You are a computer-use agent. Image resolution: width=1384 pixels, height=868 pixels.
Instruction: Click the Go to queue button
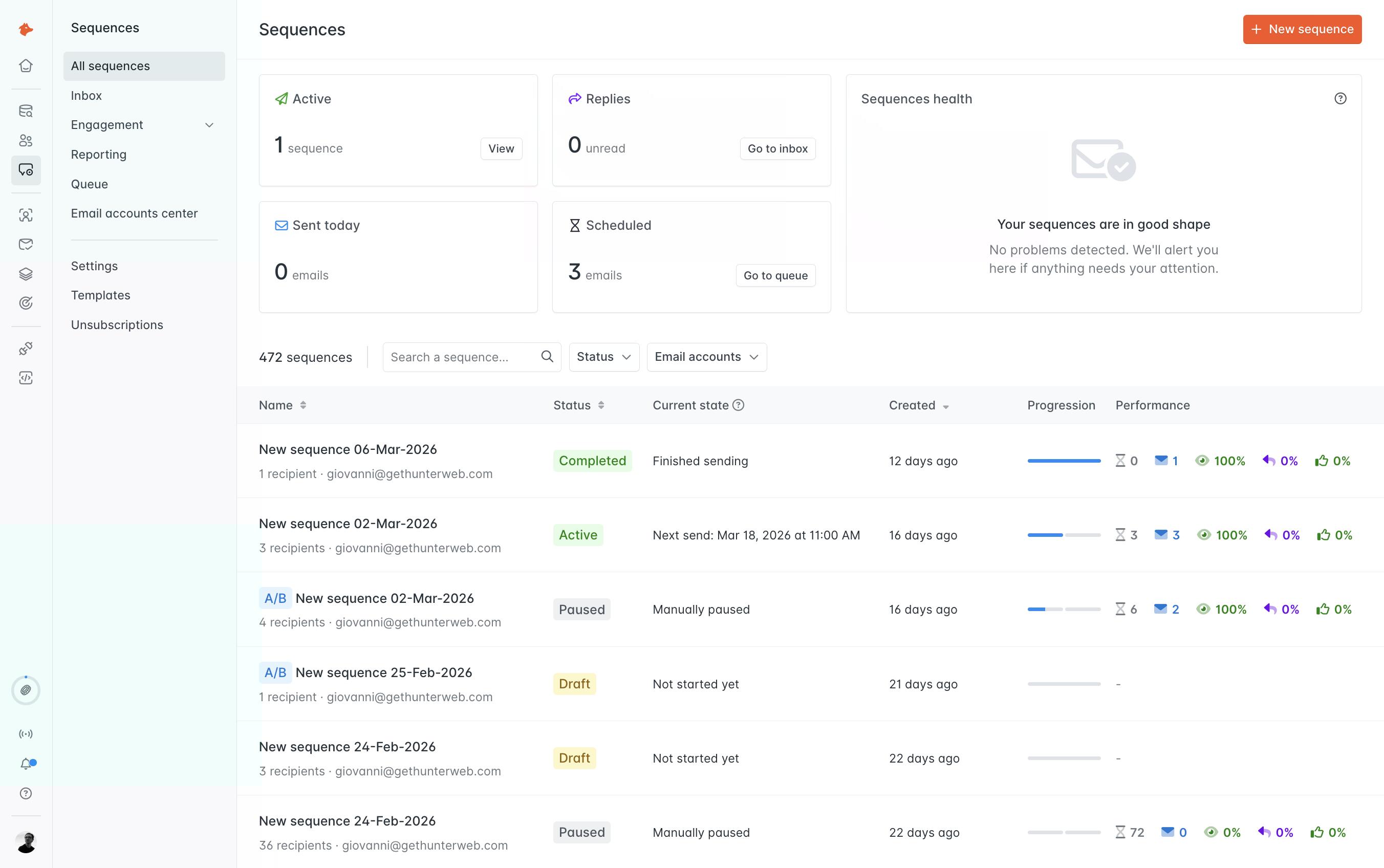[x=775, y=275]
